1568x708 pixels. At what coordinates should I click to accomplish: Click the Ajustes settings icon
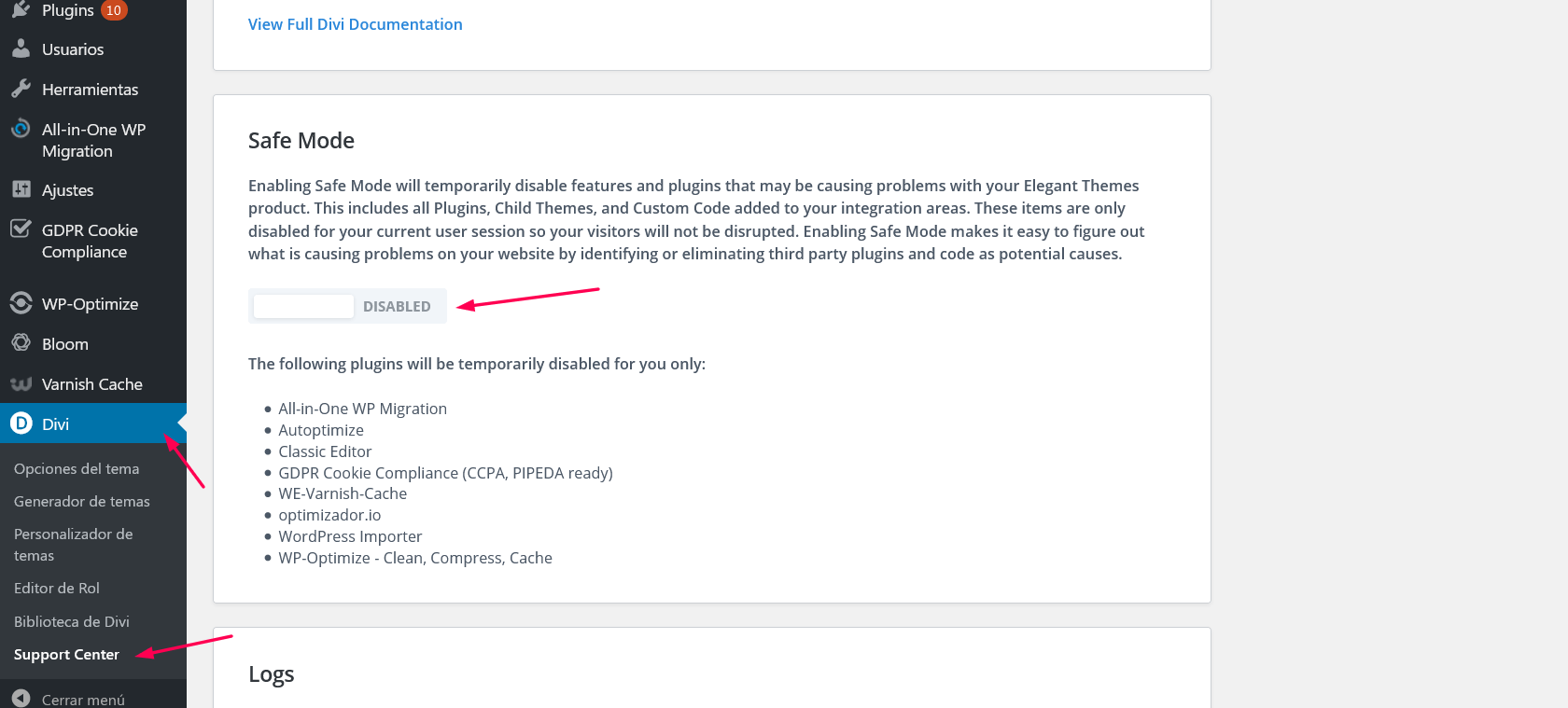21,189
